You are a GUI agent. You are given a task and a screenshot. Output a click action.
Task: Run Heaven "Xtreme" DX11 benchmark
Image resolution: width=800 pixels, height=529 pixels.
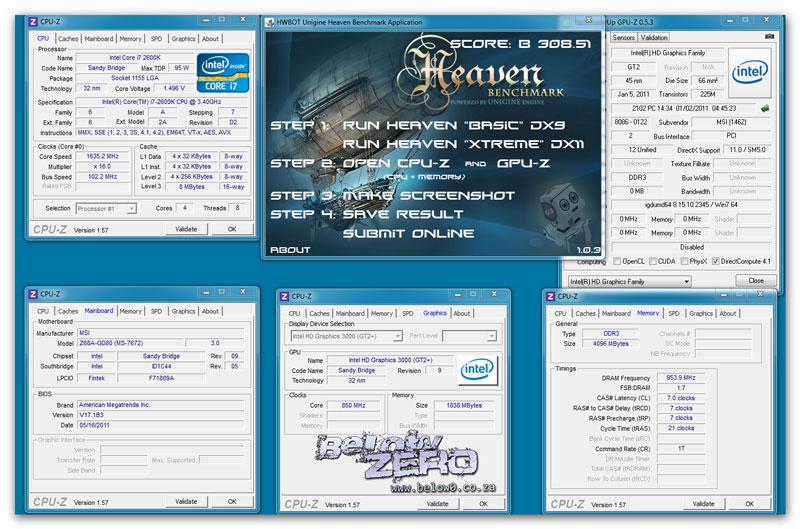click(x=463, y=144)
